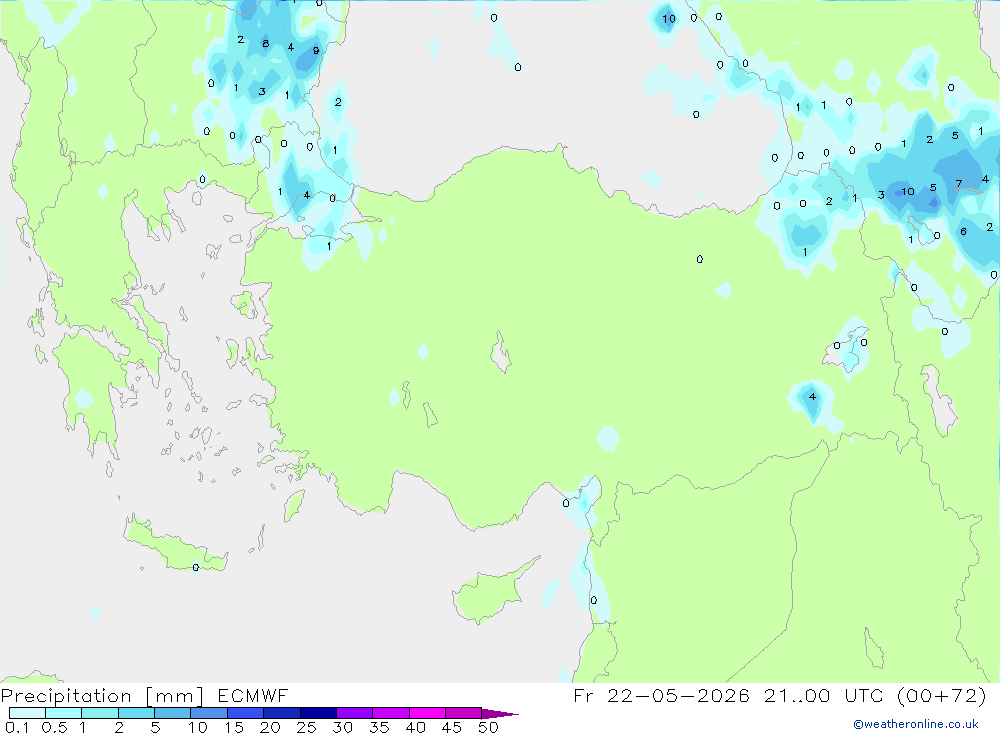Pick the 45–50 mm legend color swatch
1000x733 pixels.
(x=464, y=713)
